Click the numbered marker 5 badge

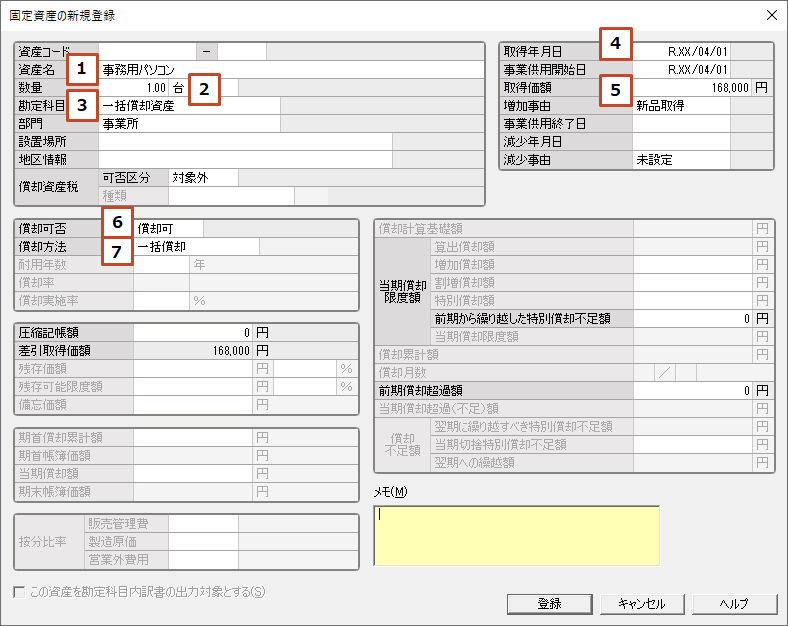[x=616, y=89]
